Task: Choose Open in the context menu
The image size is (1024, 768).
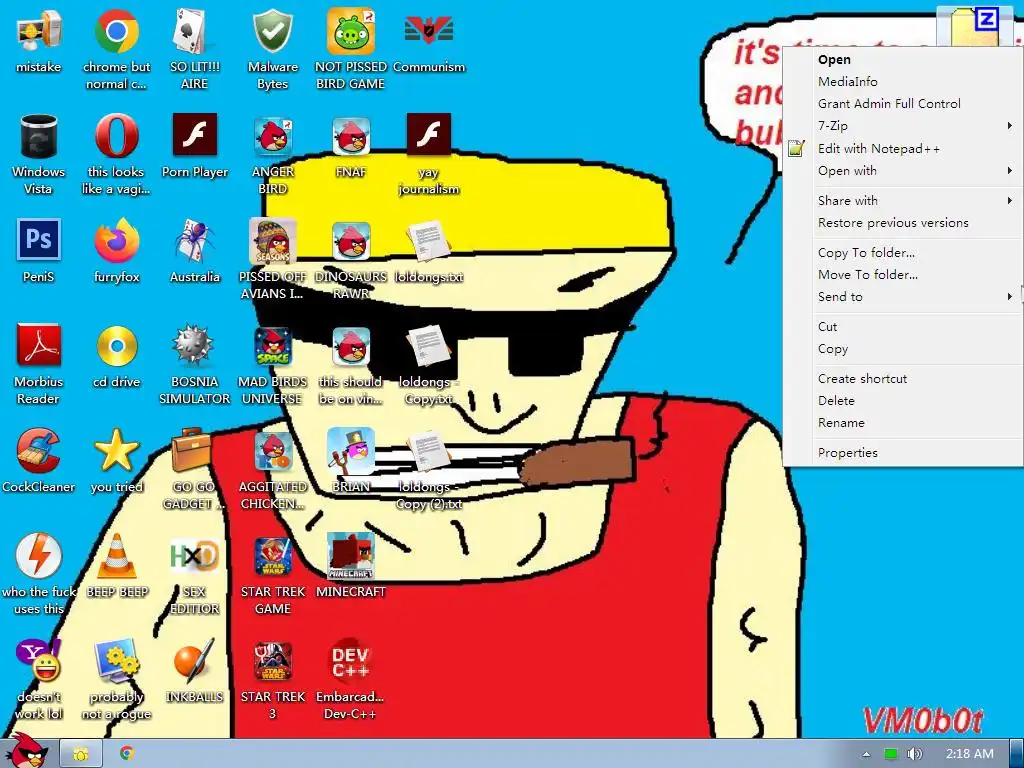Action: 903,59
